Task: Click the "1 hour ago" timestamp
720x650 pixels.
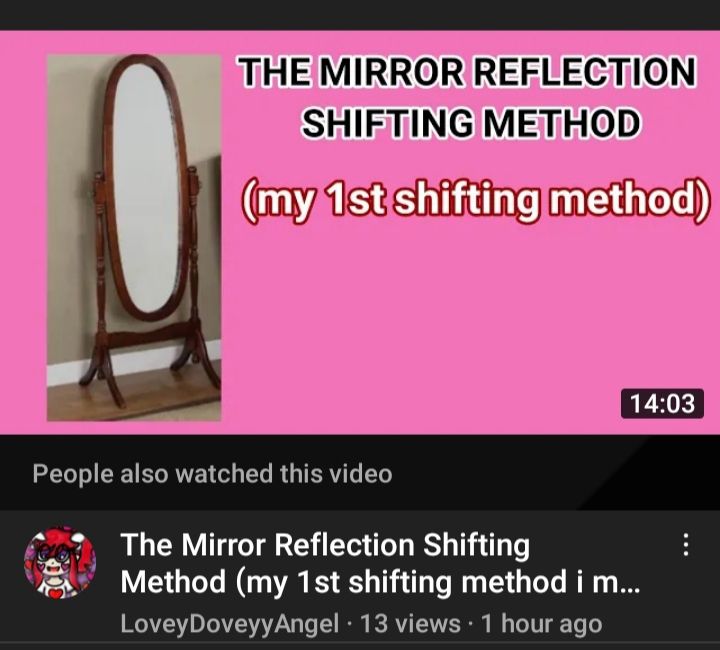Action: (x=541, y=624)
